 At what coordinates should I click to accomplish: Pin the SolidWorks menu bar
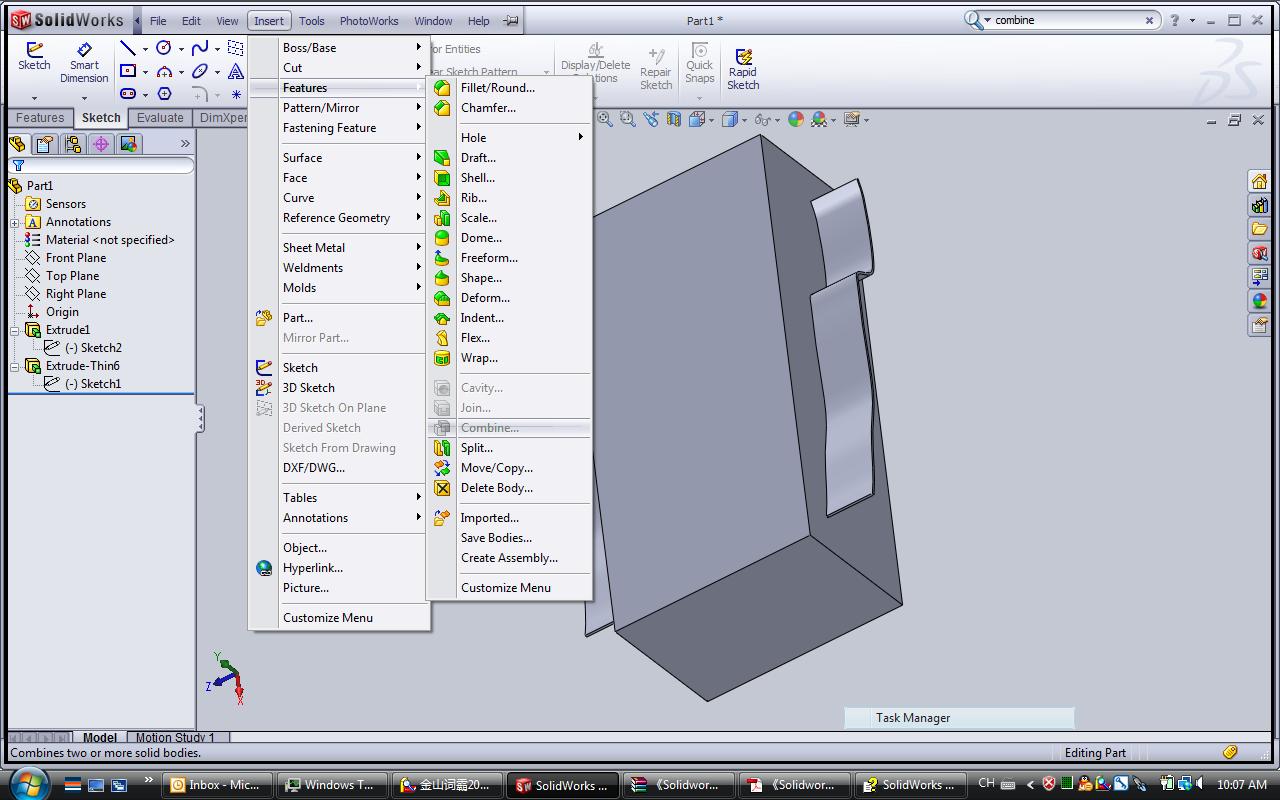(x=511, y=20)
